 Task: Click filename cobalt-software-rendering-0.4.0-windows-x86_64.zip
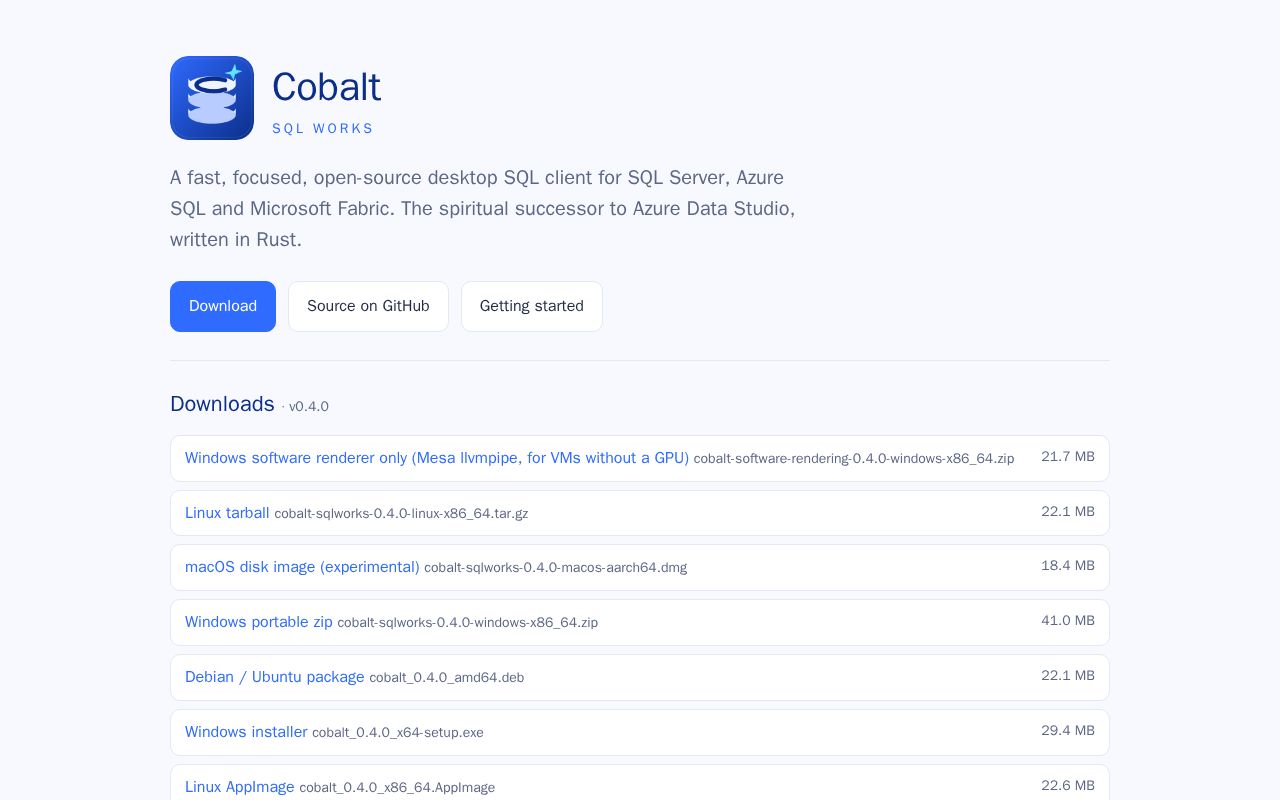(854, 459)
